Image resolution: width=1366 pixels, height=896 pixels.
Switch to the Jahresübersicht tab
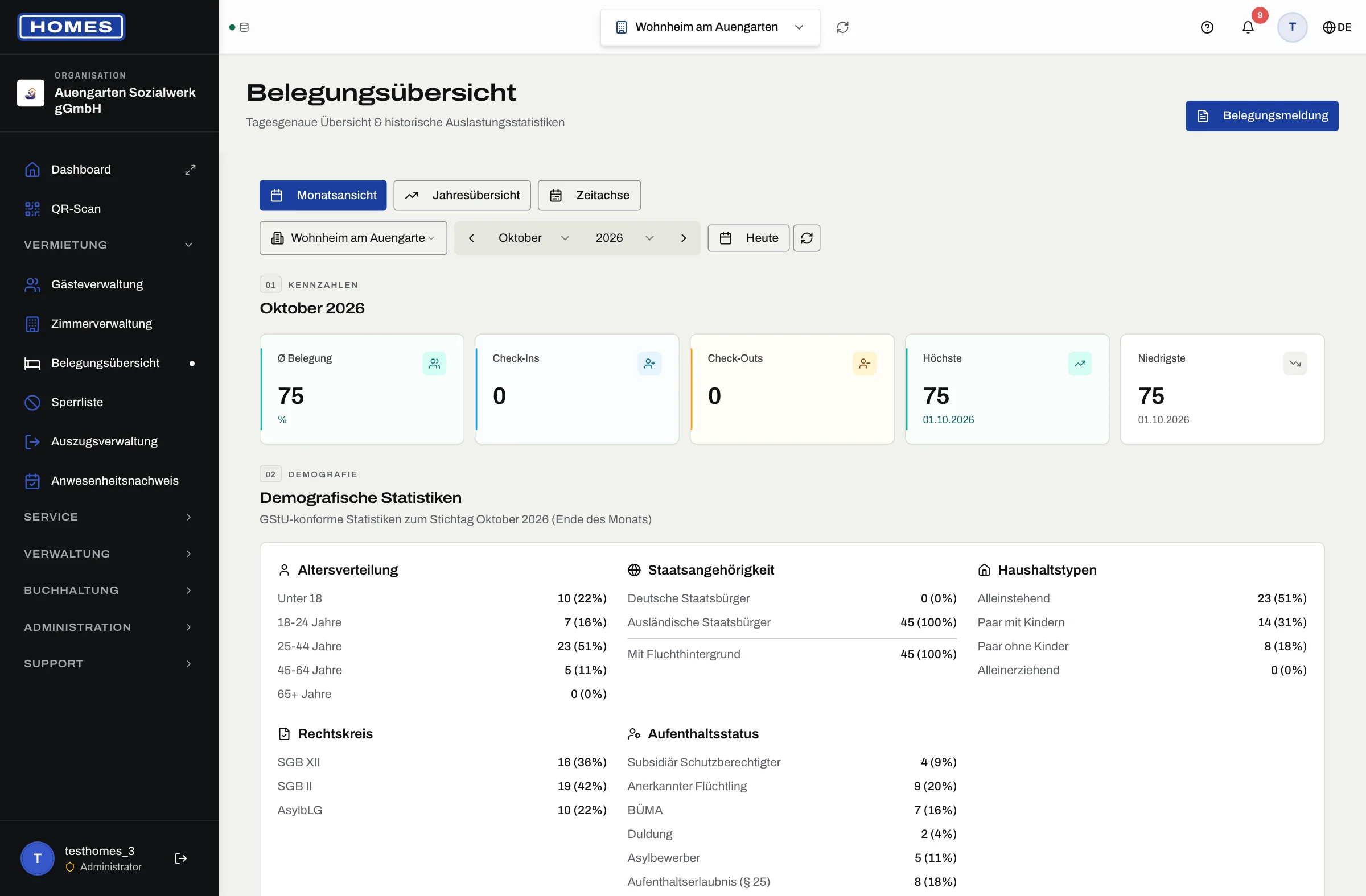[462, 196]
